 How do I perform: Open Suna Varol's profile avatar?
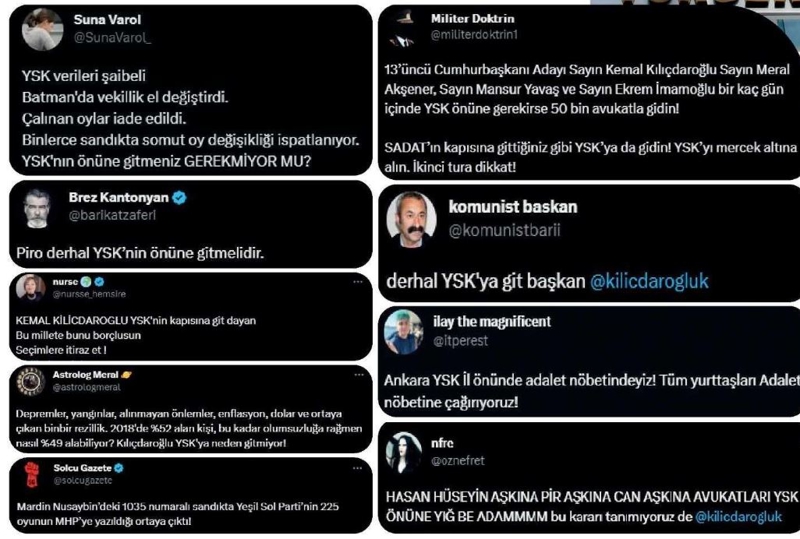(x=42, y=30)
